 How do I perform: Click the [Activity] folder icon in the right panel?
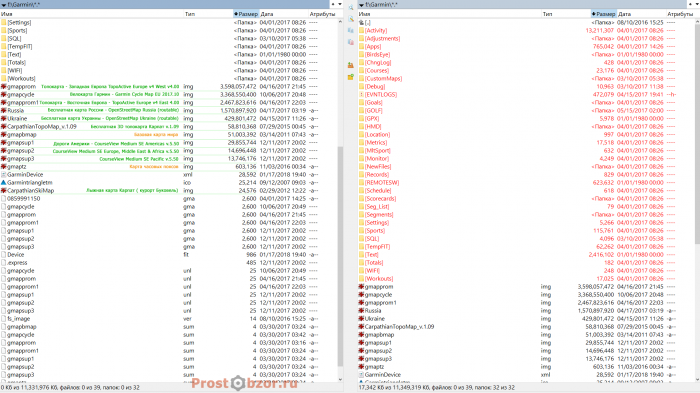point(362,30)
